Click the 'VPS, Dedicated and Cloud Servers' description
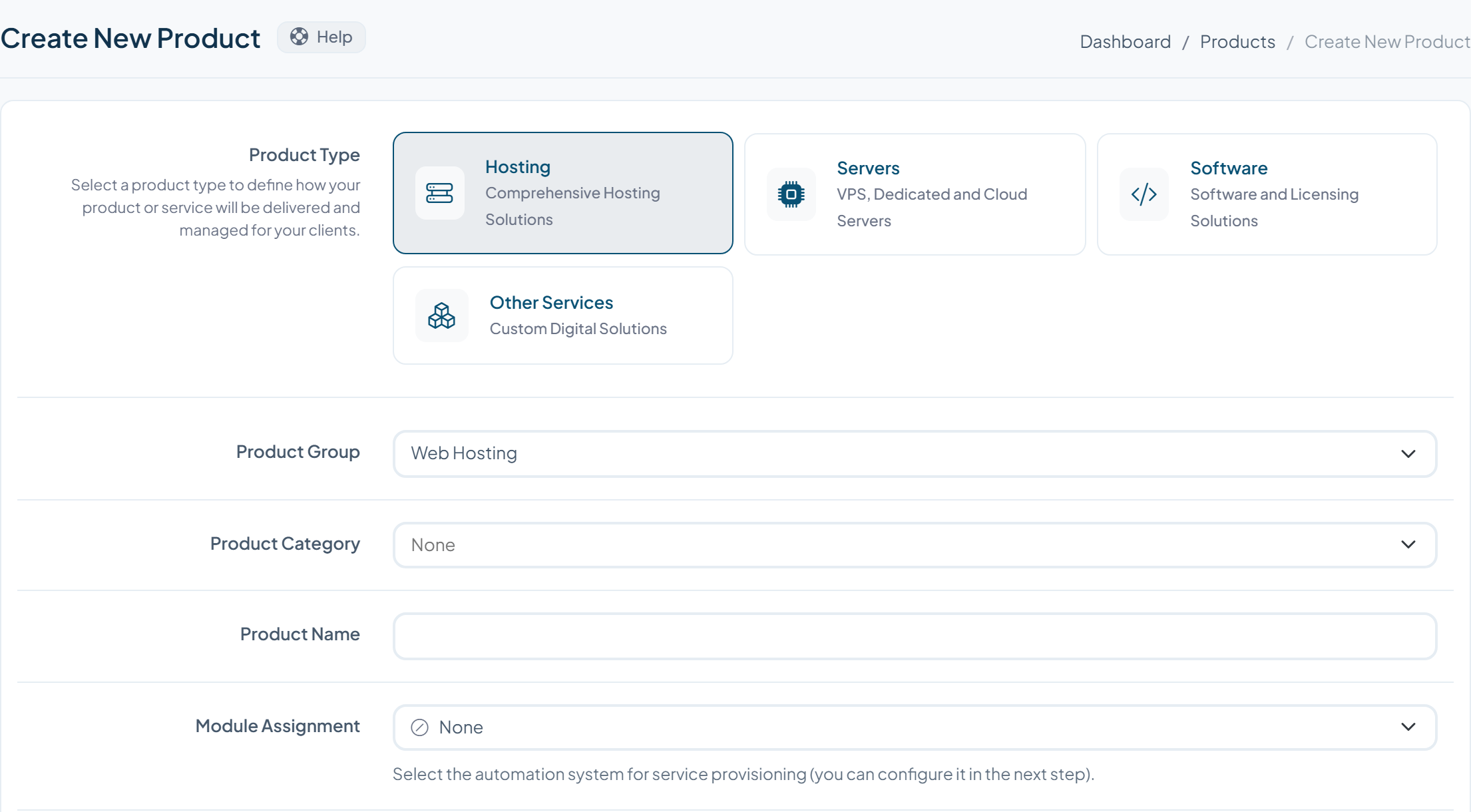The height and width of the screenshot is (812, 1471). point(932,208)
